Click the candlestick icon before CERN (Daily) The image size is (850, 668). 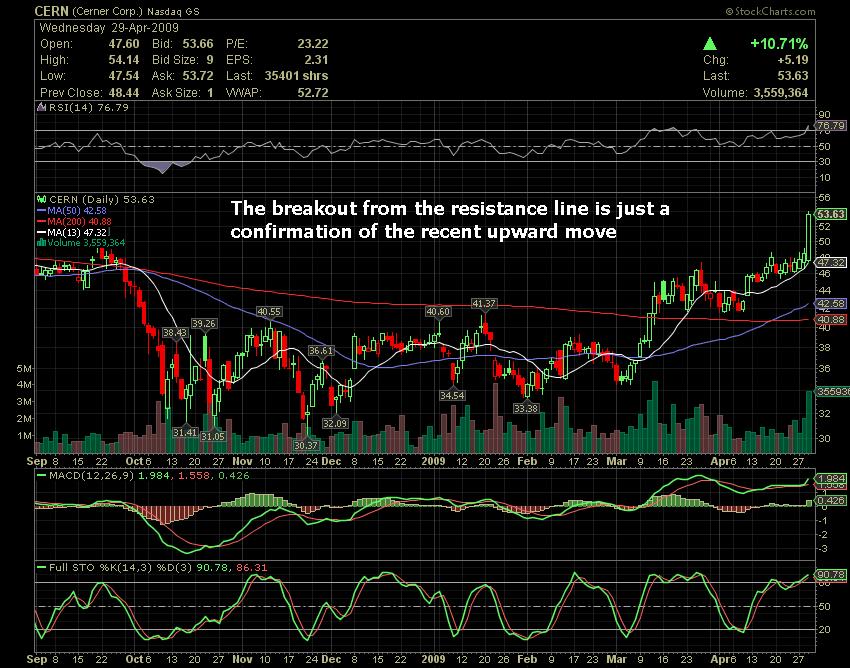[41, 200]
